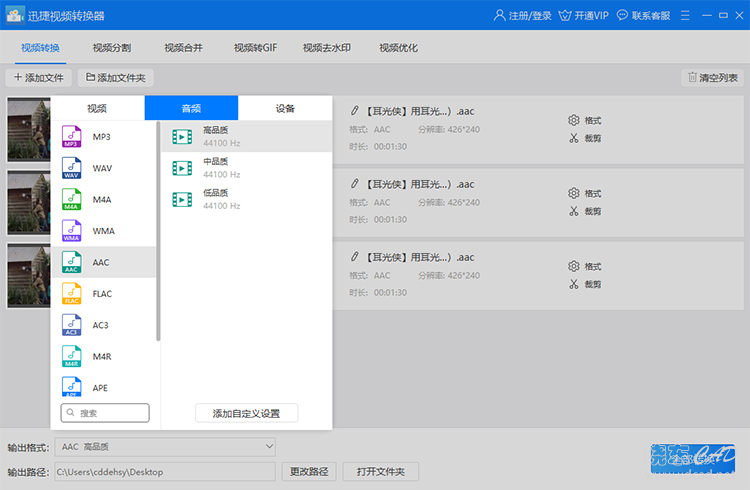The image size is (750, 490).
Task: Click the third video thumbnail
Action: [x=29, y=276]
